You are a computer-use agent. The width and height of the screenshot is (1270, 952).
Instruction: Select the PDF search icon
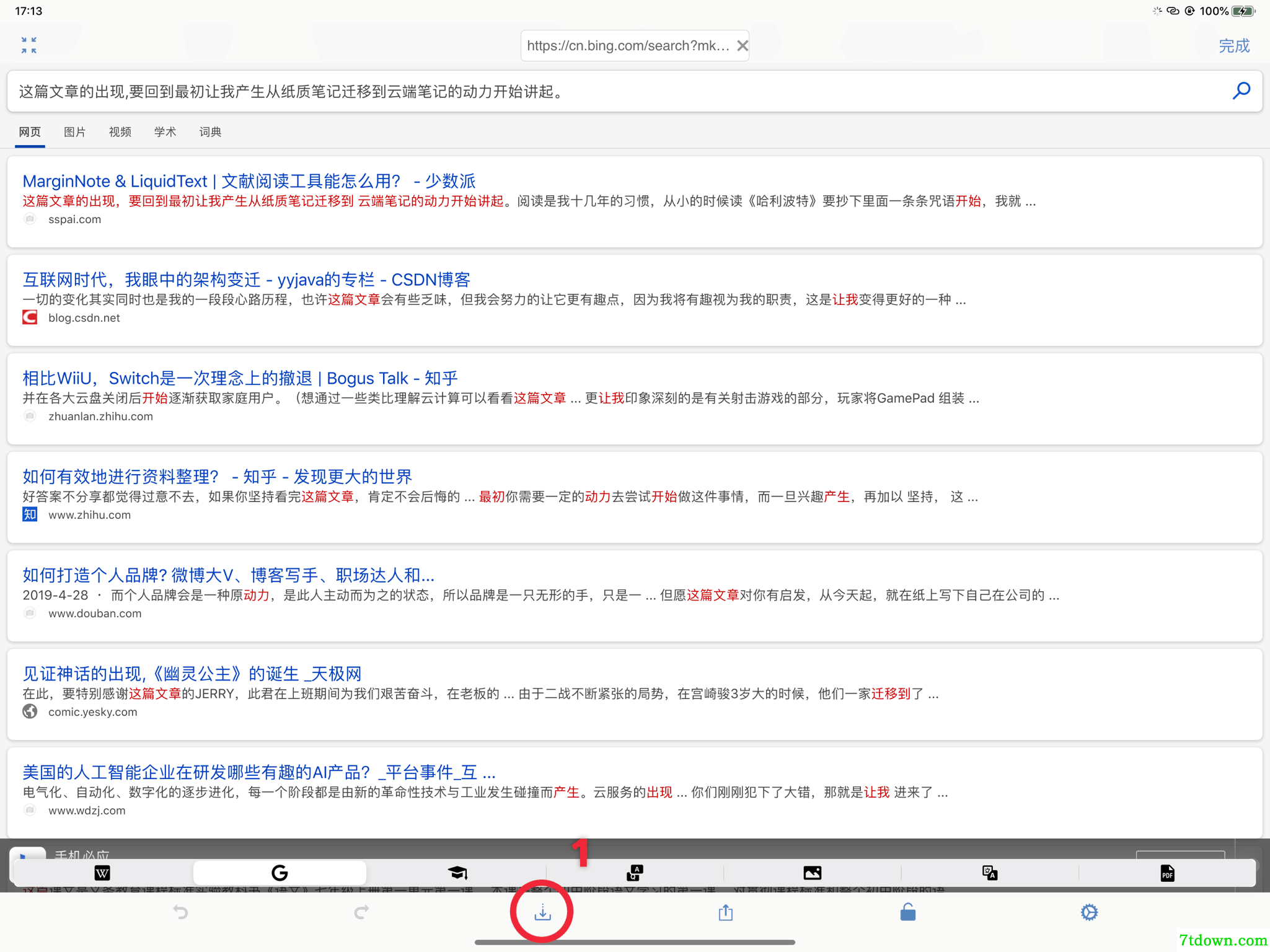(1167, 873)
